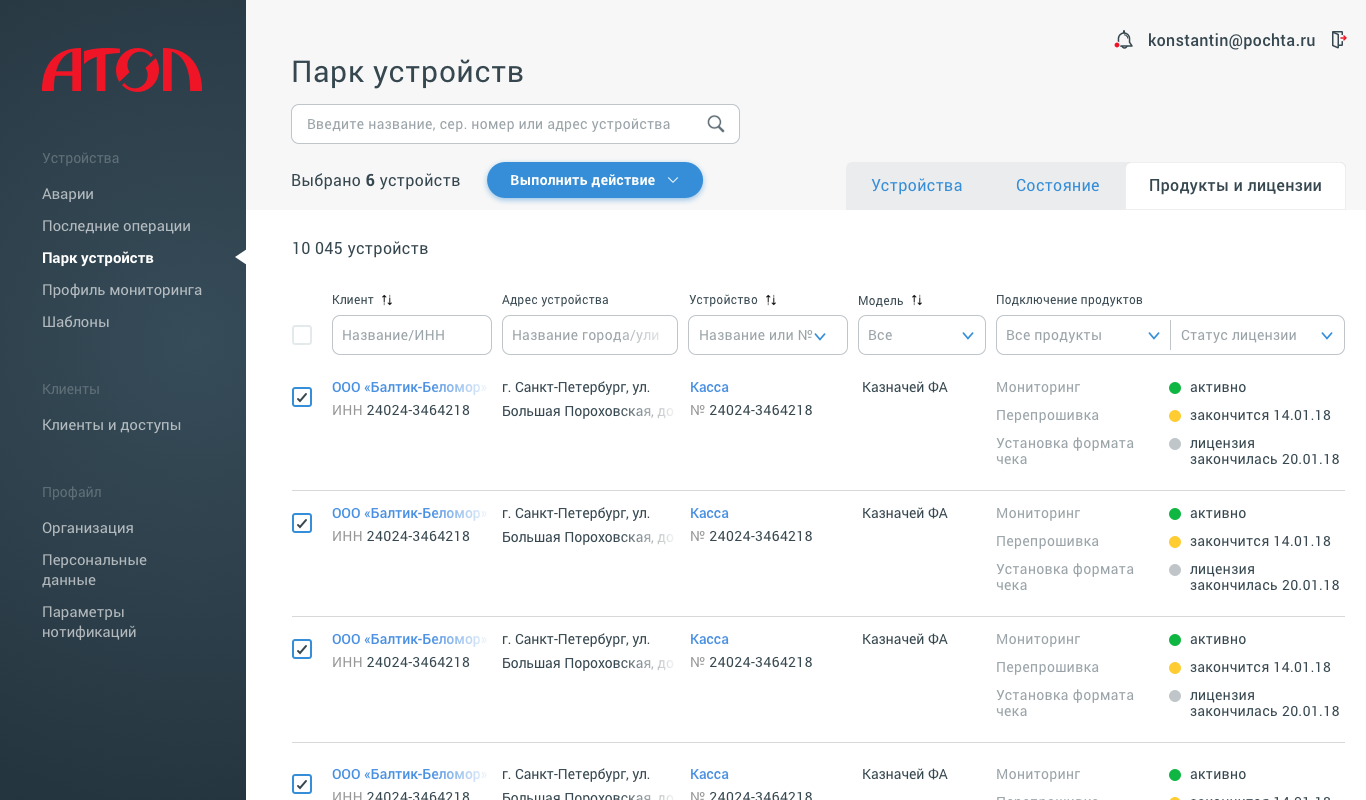Sort by Устройство column arrows

pyautogui.click(x=771, y=300)
